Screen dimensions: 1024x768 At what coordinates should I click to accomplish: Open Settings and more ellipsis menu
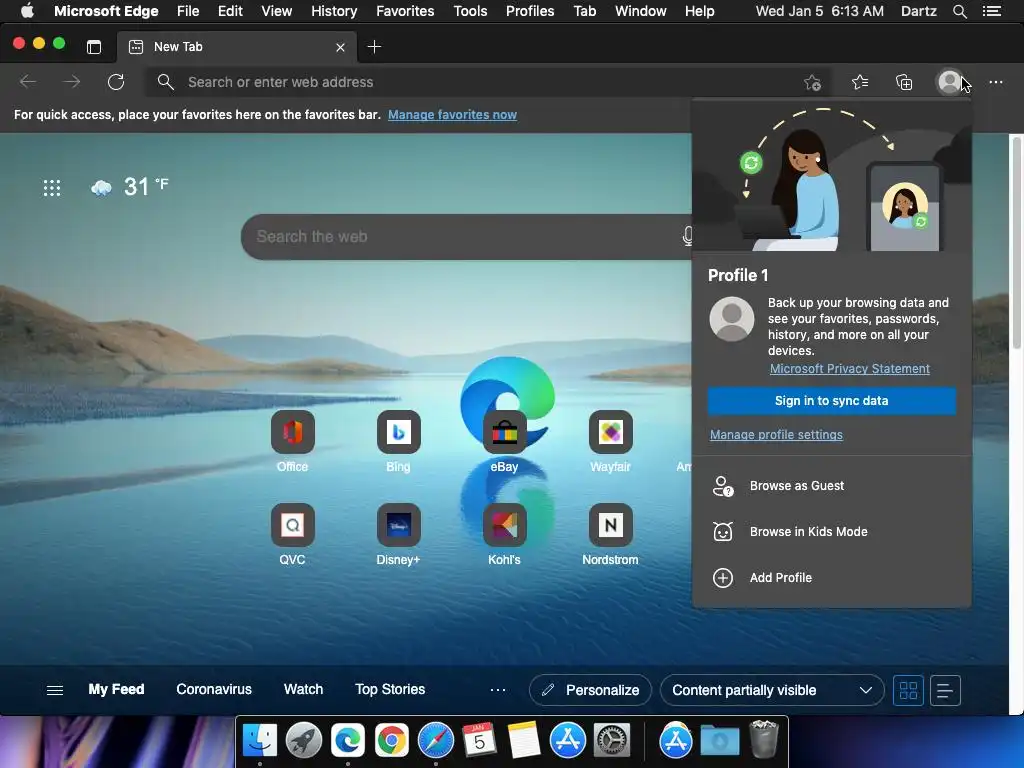[995, 82]
